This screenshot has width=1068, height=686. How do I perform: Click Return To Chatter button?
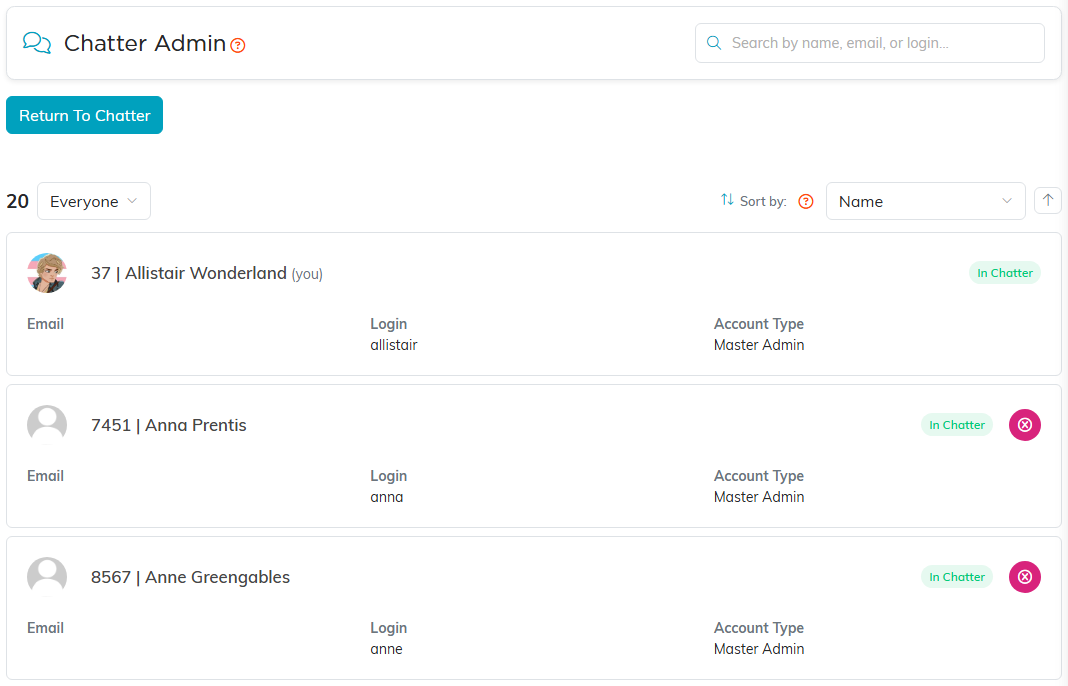coord(84,115)
